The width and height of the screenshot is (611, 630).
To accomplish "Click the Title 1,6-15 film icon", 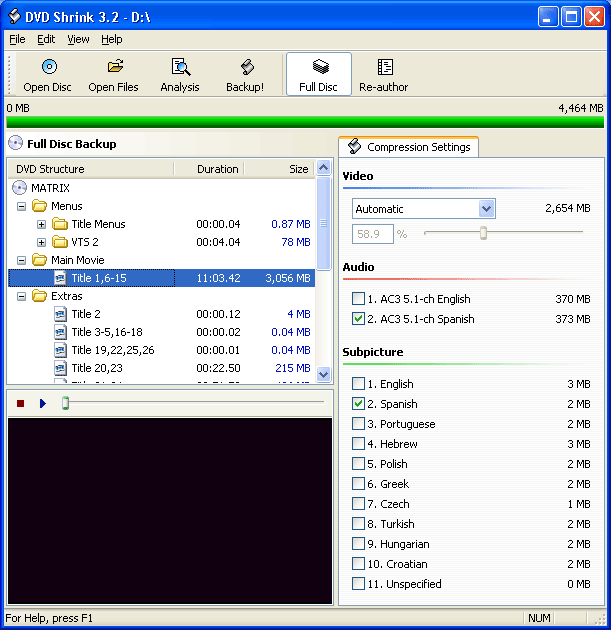I will point(60,278).
